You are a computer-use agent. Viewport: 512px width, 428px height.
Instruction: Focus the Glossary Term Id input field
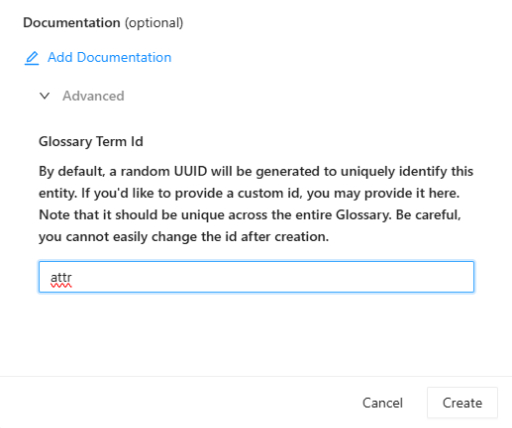point(256,277)
